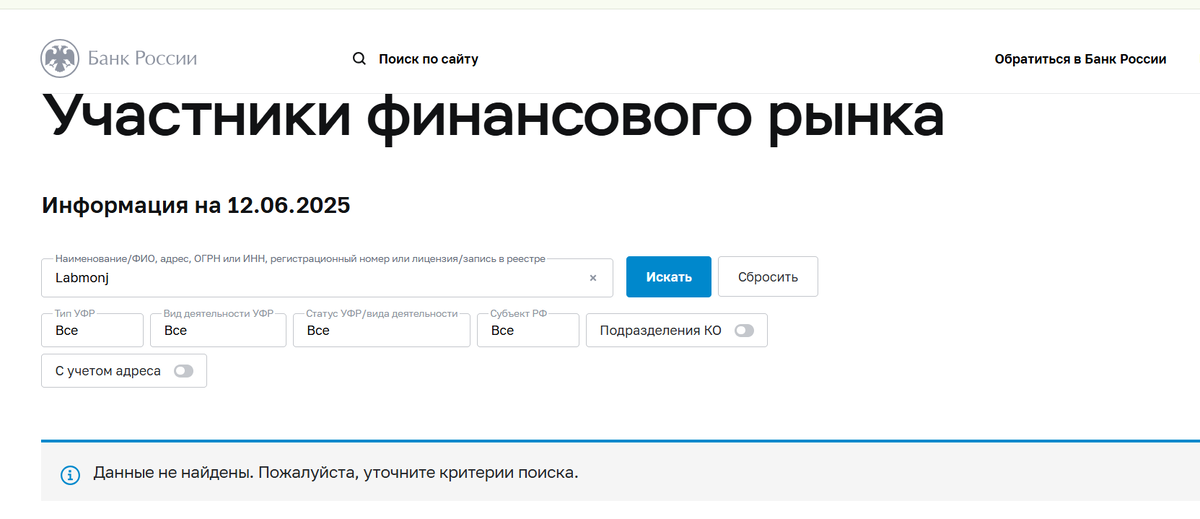Click the Сбросить button
This screenshot has height=519, width=1200.
(x=768, y=277)
